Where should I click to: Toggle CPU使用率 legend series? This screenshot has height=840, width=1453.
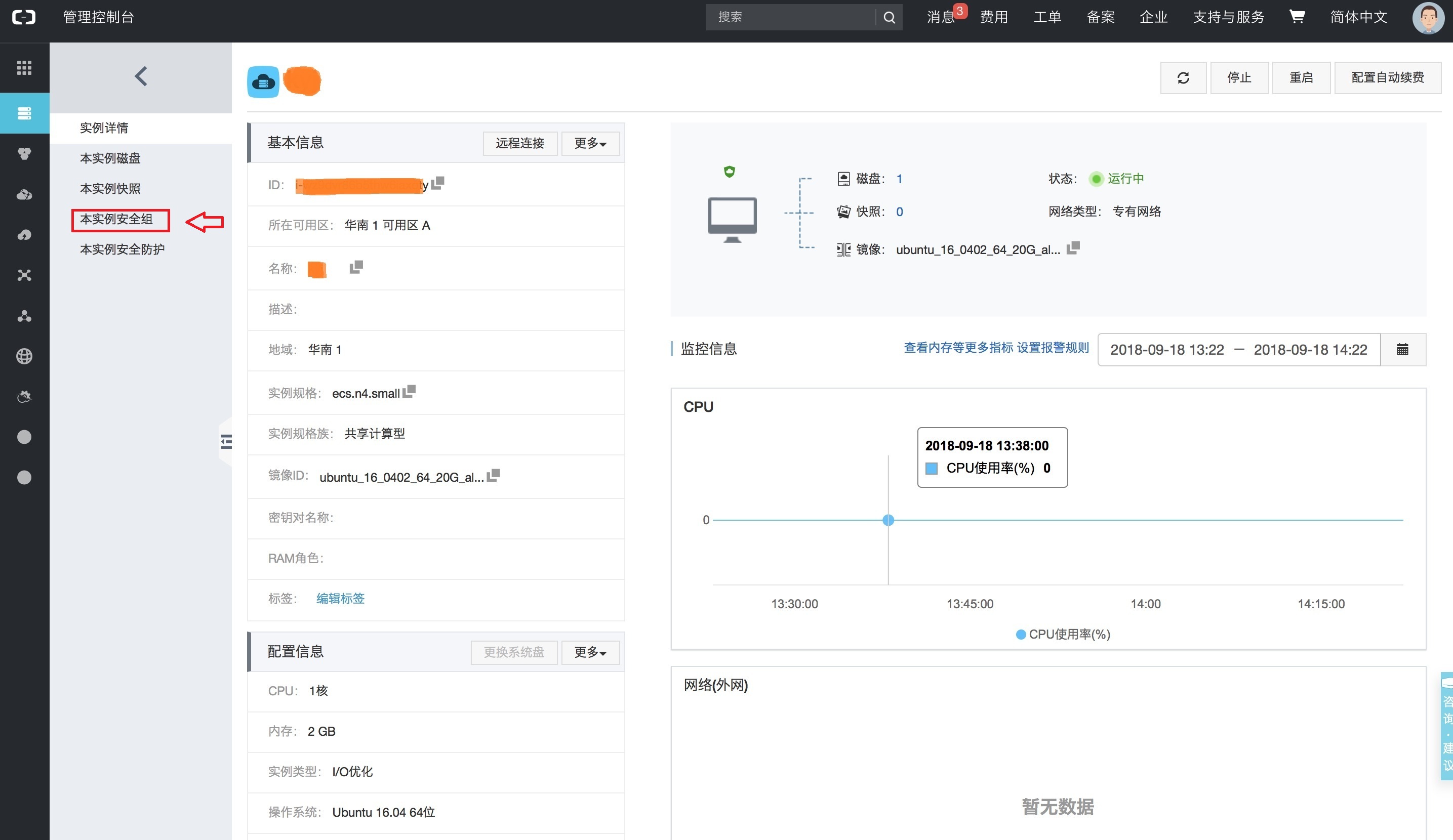click(x=1062, y=634)
